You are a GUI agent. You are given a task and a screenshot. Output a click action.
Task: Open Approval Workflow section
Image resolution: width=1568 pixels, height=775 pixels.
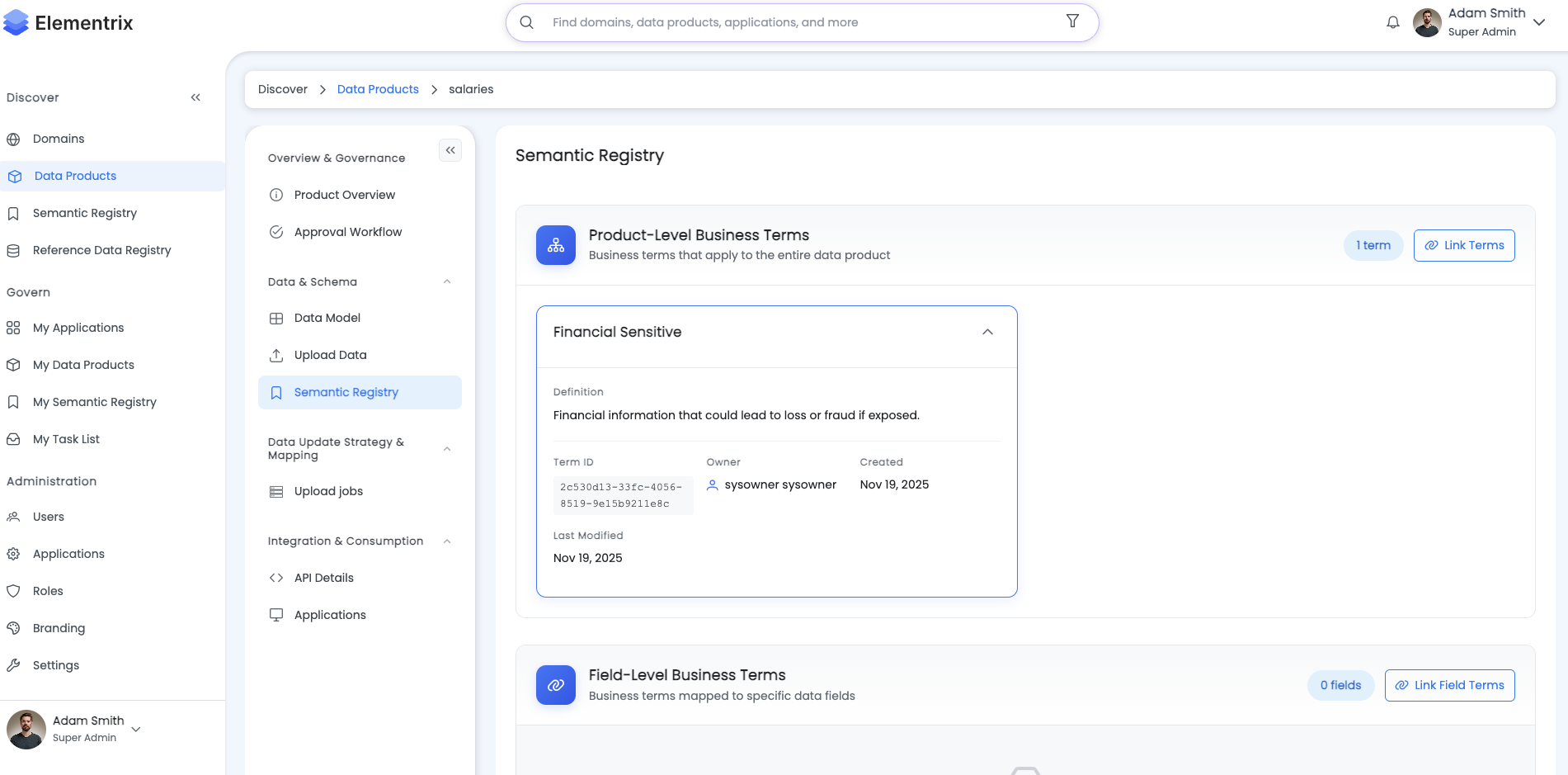[347, 232]
